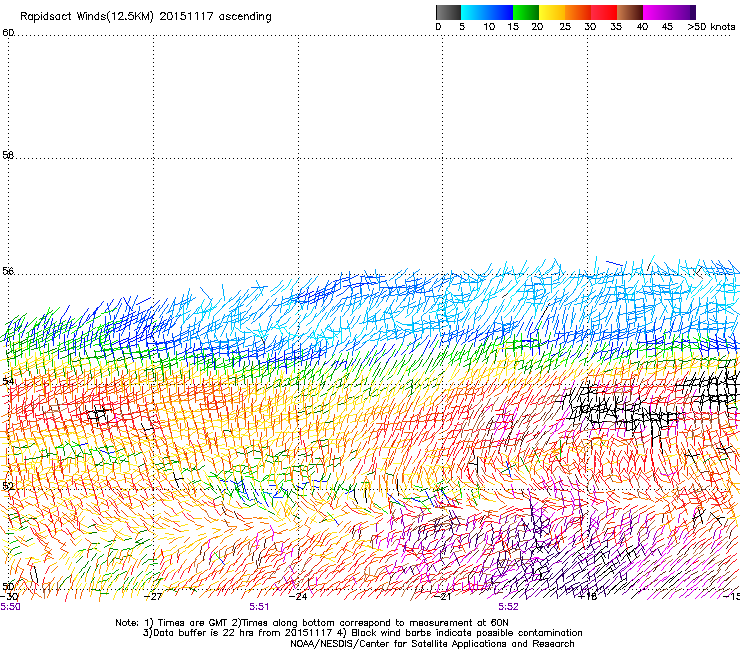The width and height of the screenshot is (740, 650).
Task: Click the cyan 5-10 knots color segment
Action: (474, 12)
